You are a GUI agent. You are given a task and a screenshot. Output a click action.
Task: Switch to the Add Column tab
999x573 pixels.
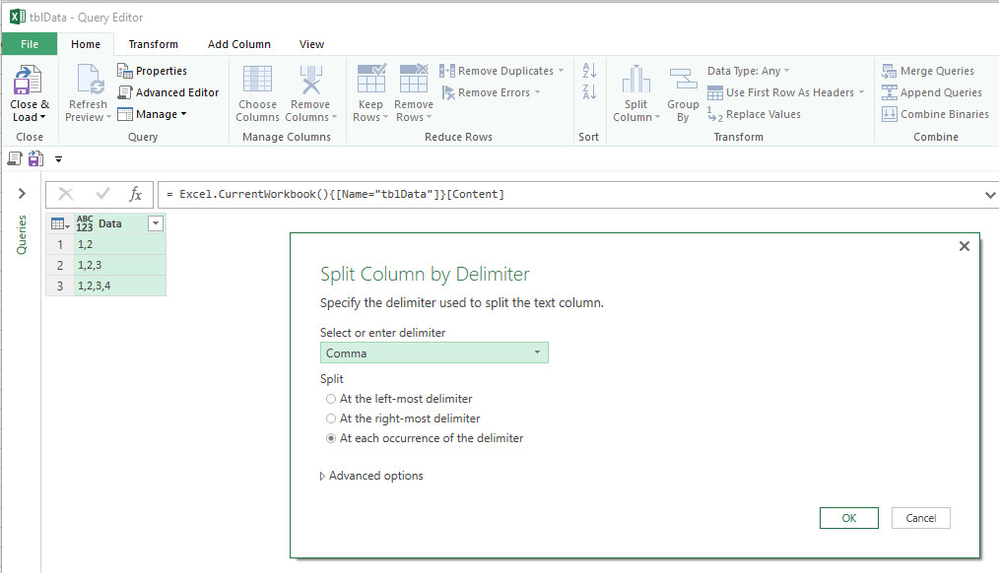(x=239, y=44)
